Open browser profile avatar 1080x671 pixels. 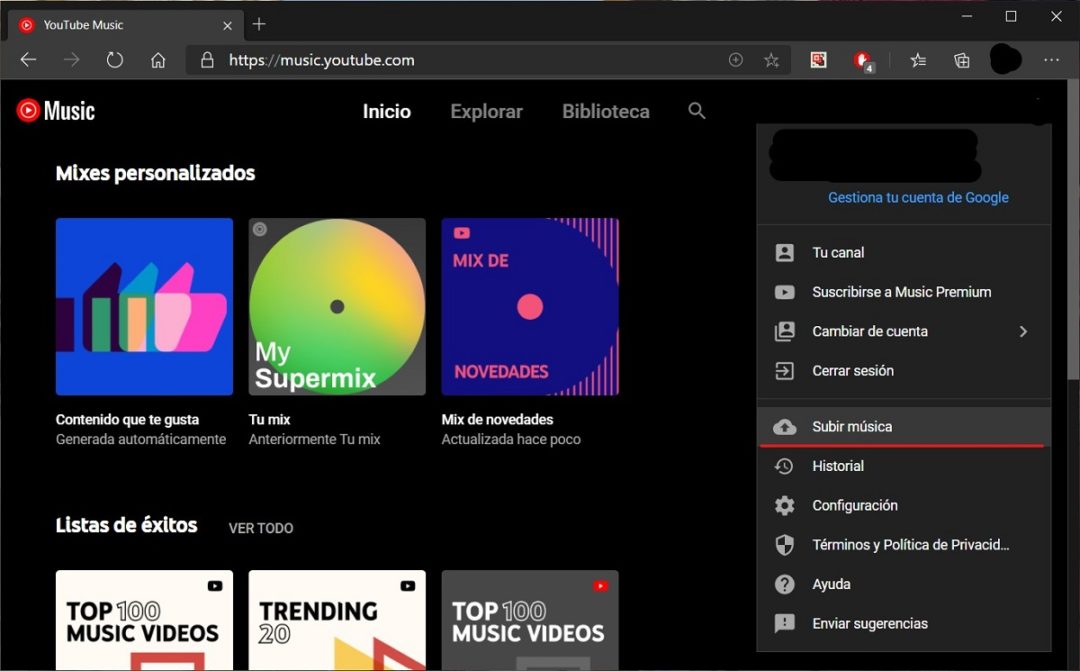click(x=1005, y=59)
